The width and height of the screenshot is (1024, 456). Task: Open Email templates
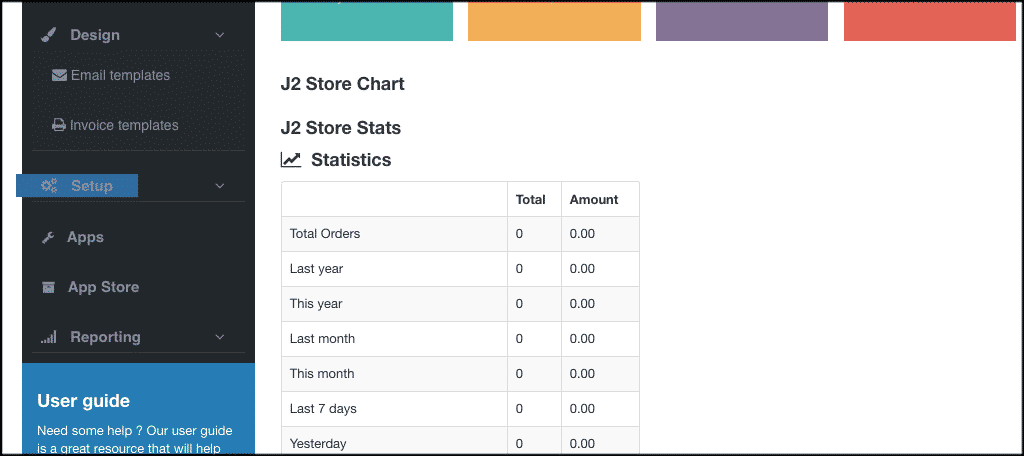point(120,76)
